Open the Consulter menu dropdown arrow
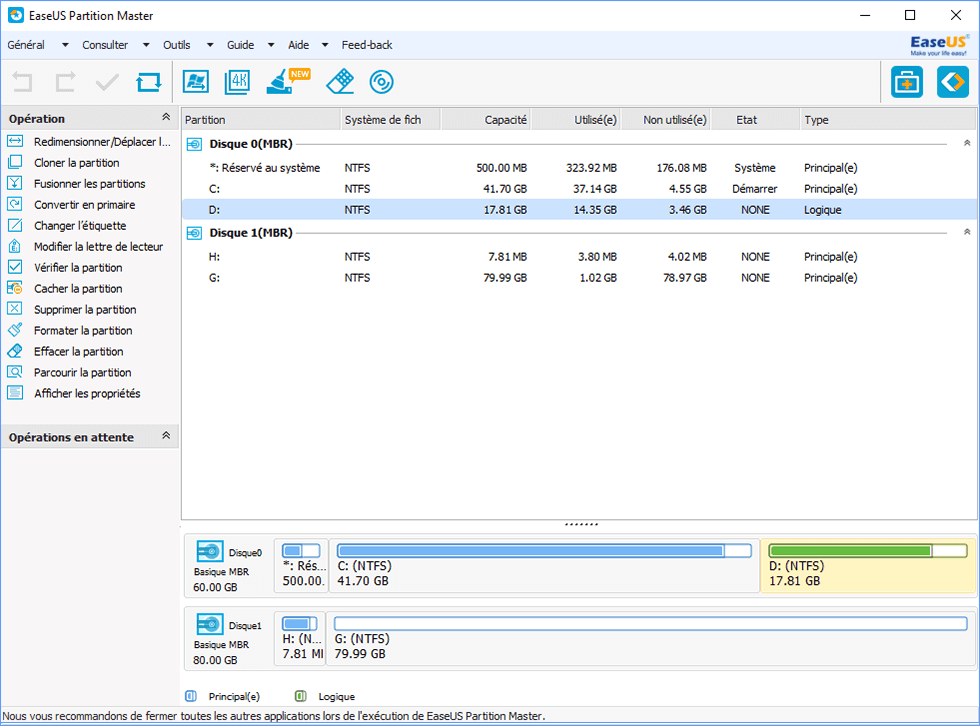Image resolution: width=980 pixels, height=726 pixels. click(146, 45)
